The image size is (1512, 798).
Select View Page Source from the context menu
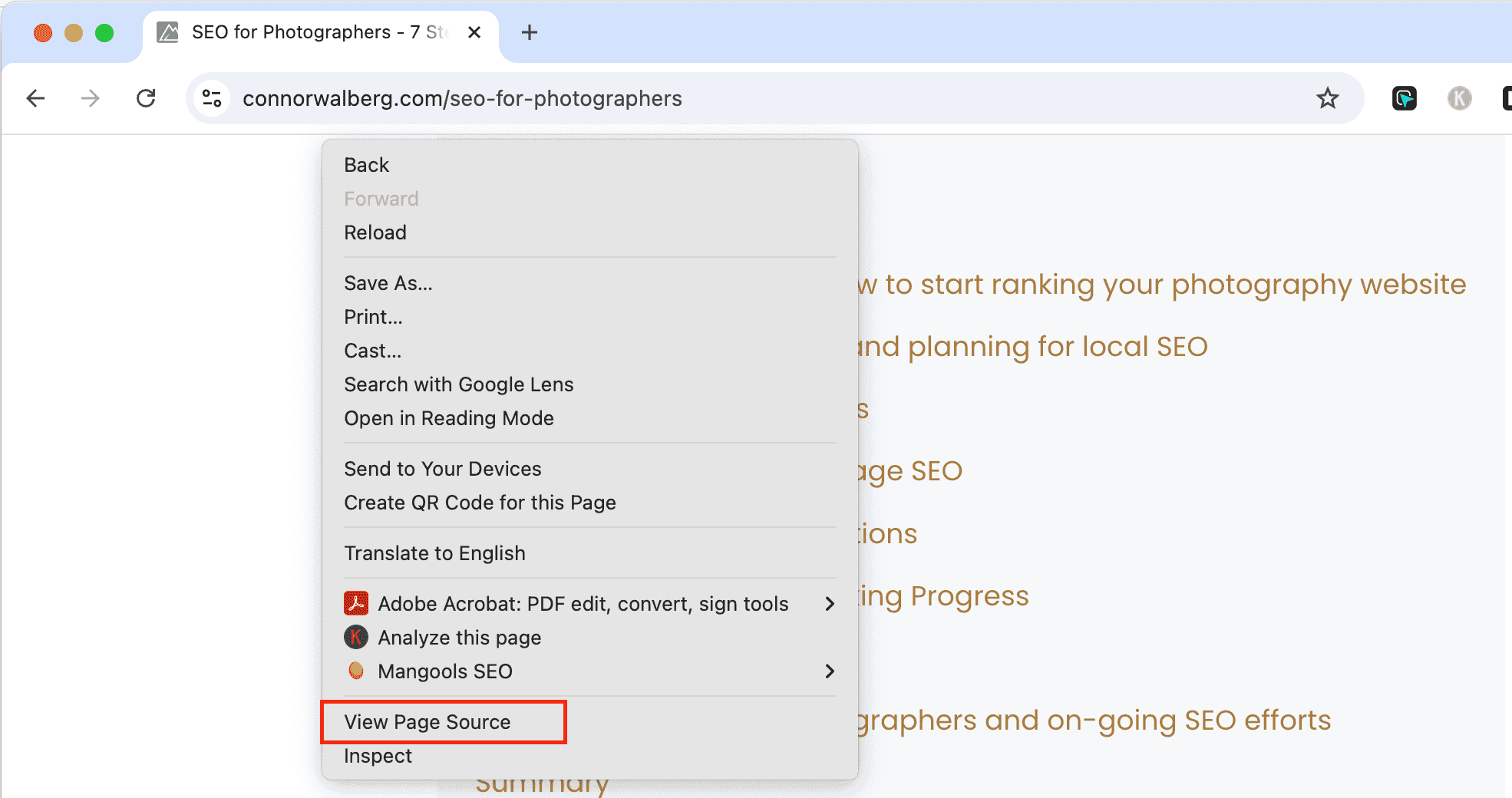coord(427,721)
